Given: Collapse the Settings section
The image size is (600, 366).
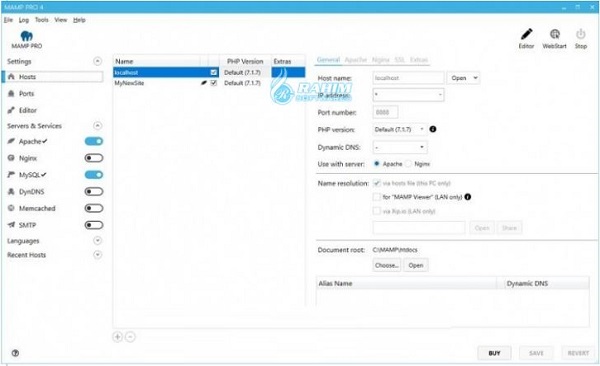Looking at the screenshot, I should pos(98,61).
